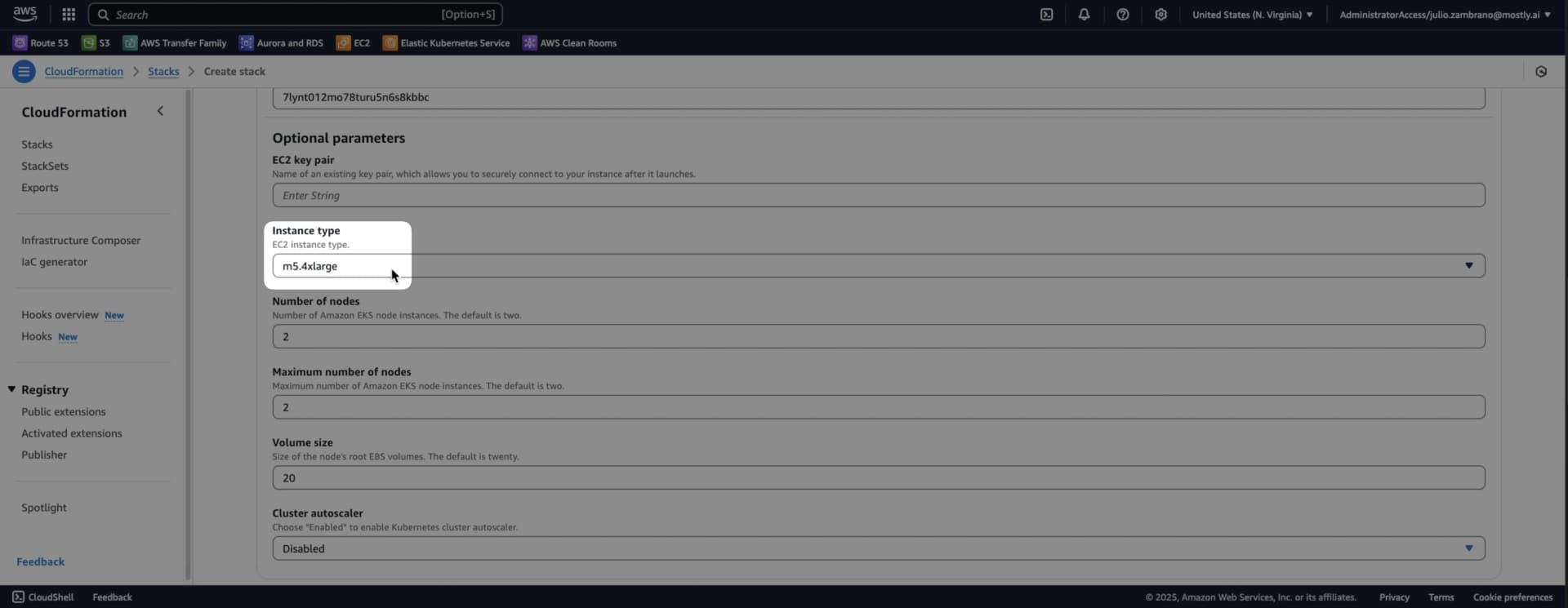Image resolution: width=1568 pixels, height=608 pixels.
Task: Open Infrastructure Composer
Action: 81,241
